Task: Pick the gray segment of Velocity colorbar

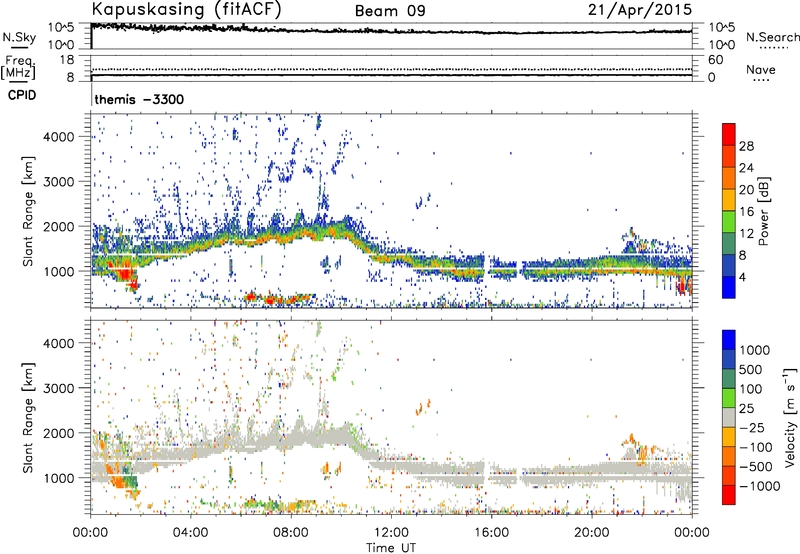Action: point(729,417)
